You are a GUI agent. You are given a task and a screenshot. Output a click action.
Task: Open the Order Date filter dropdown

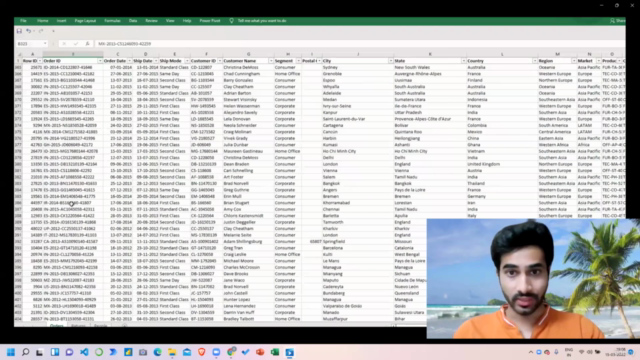click(129, 61)
